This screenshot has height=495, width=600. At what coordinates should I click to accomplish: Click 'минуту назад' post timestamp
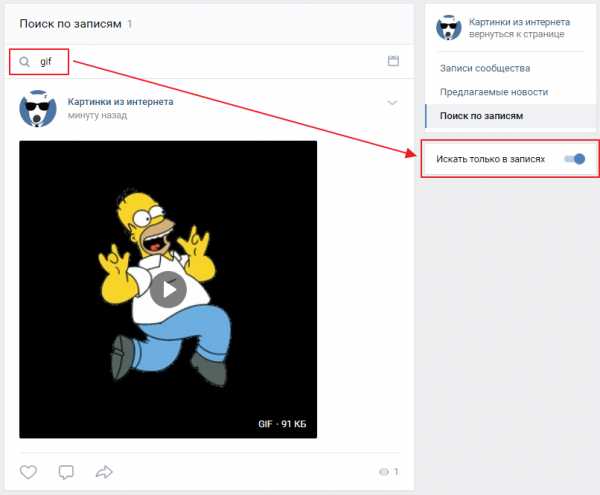[97, 115]
